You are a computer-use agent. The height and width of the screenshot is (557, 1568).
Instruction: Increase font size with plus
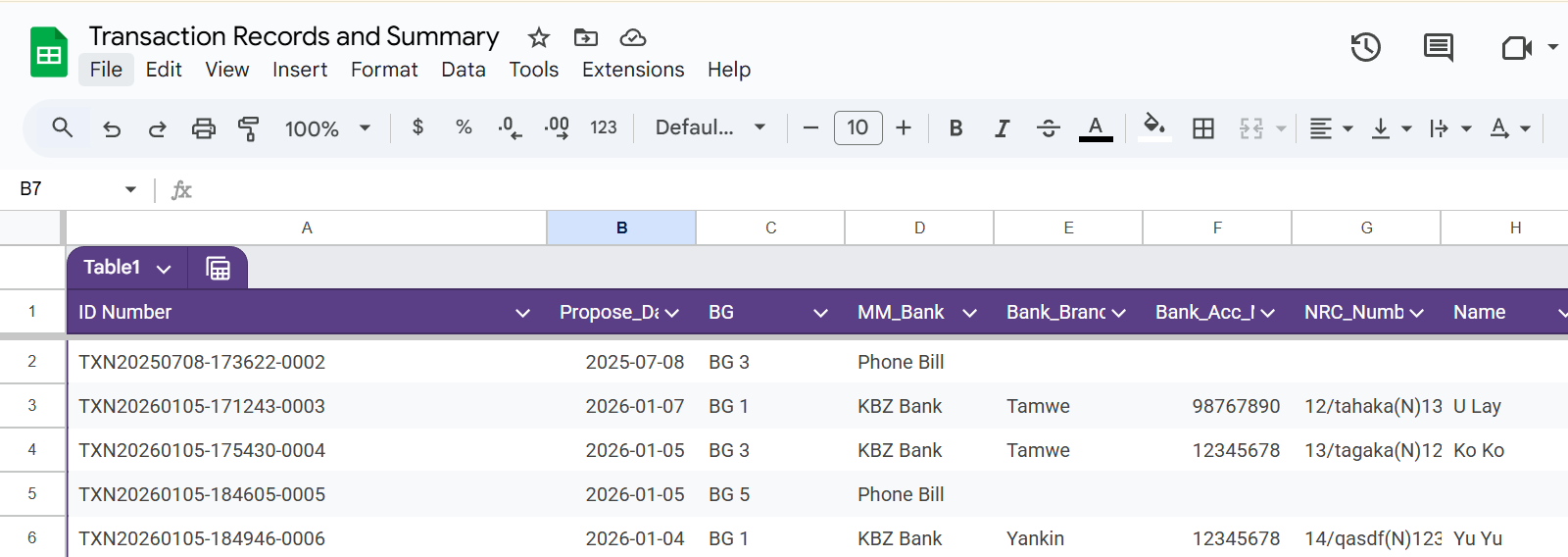coord(904,127)
